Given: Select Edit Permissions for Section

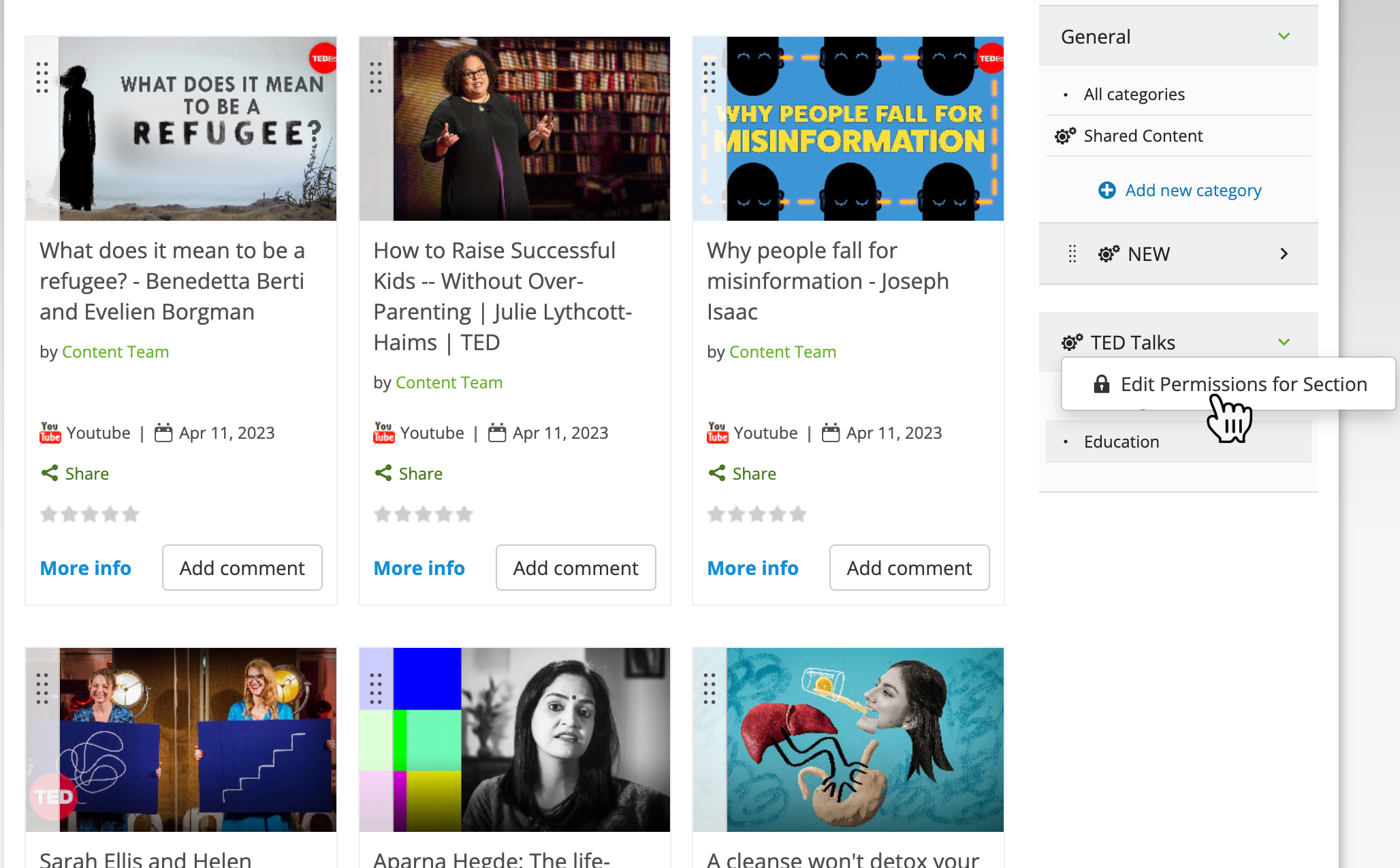Looking at the screenshot, I should point(1228,384).
